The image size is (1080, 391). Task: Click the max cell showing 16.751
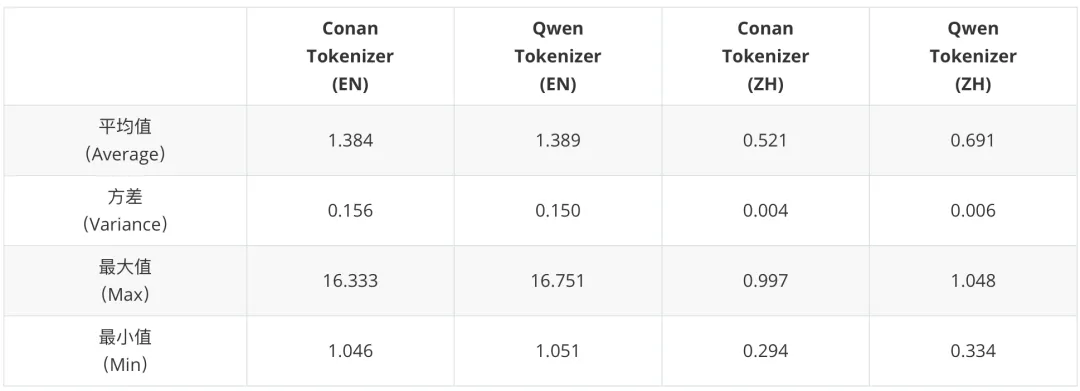558,281
